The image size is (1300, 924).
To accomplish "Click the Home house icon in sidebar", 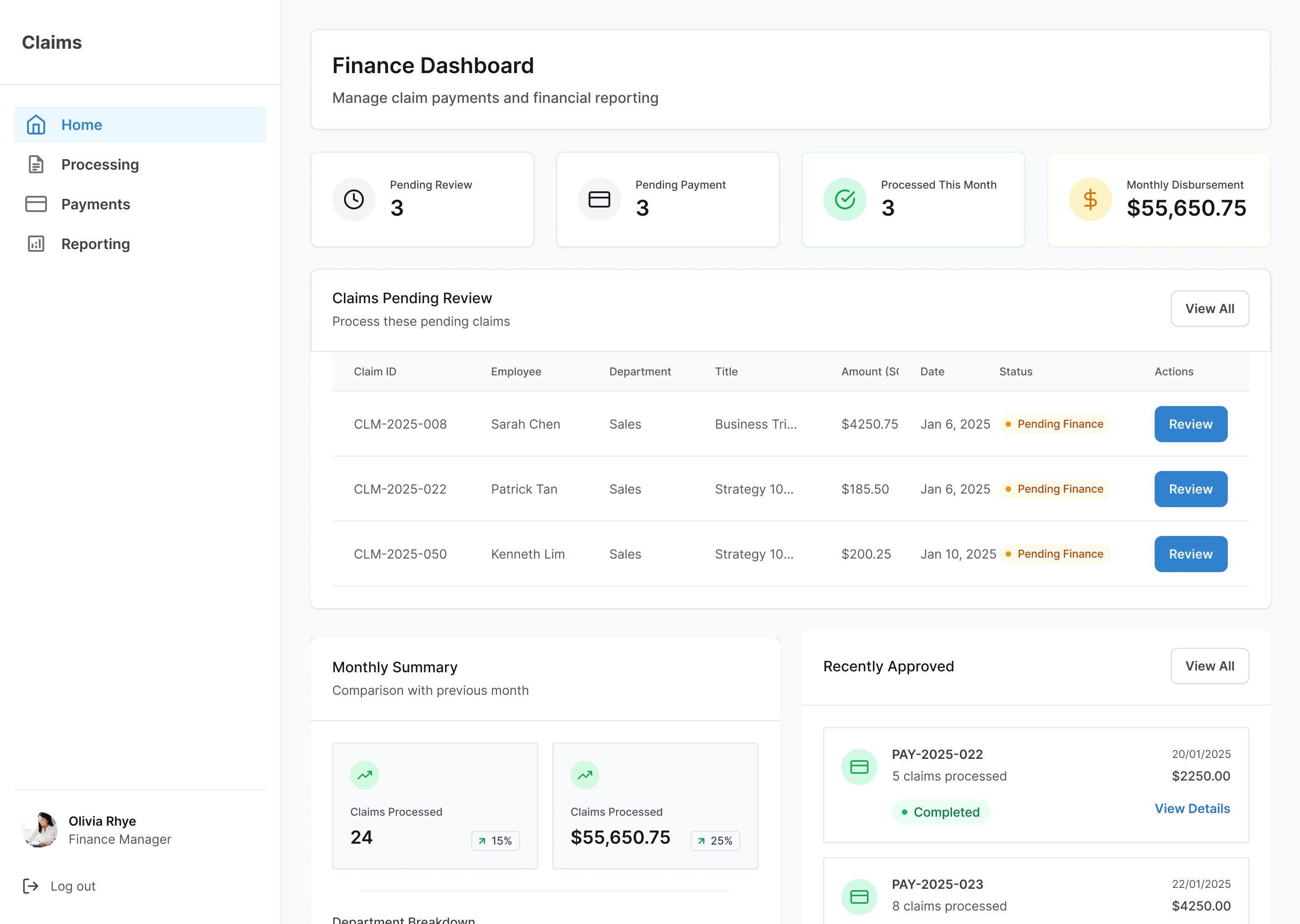I will 36,125.
